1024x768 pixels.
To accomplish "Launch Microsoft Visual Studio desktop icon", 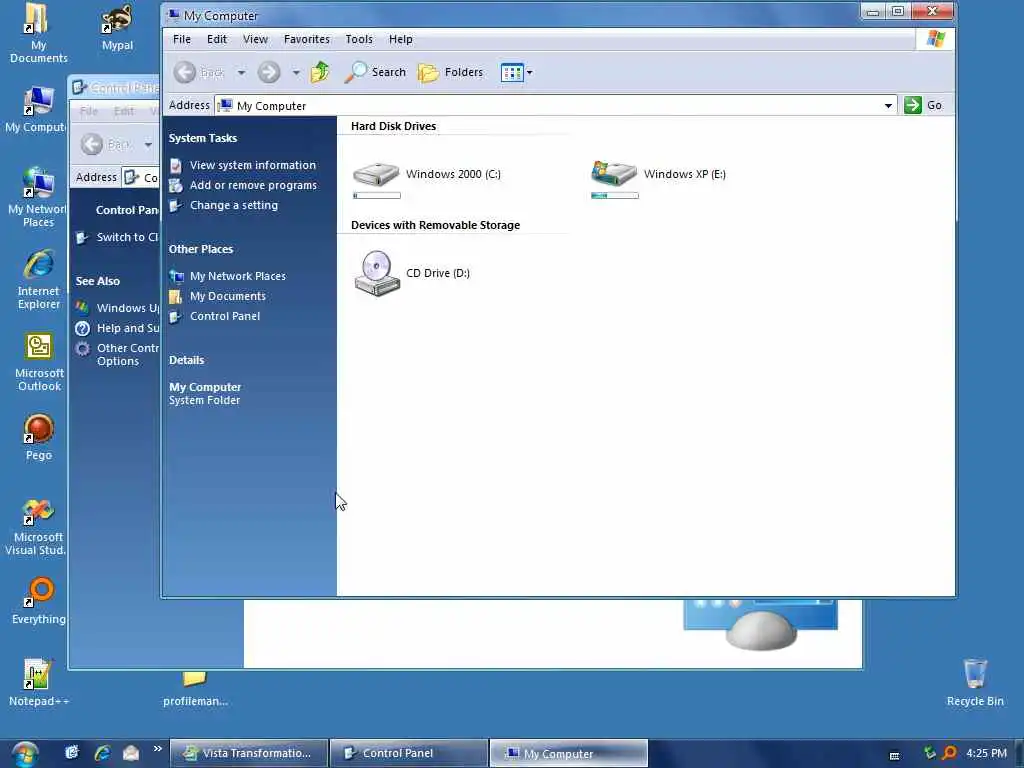I will click(x=37, y=526).
